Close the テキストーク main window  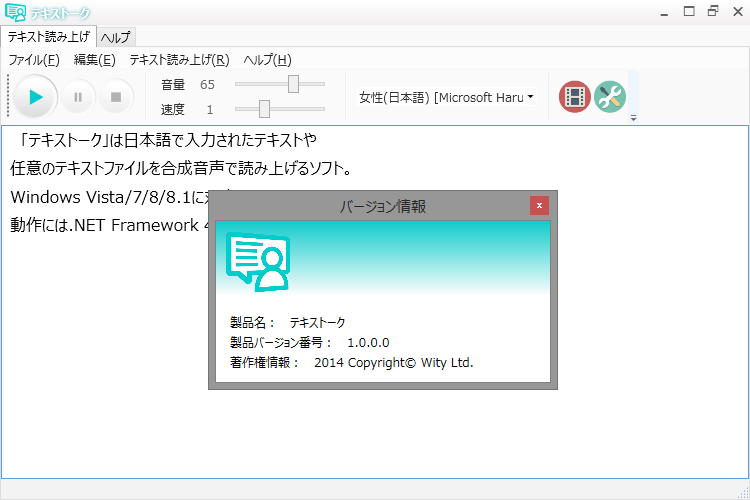point(738,11)
